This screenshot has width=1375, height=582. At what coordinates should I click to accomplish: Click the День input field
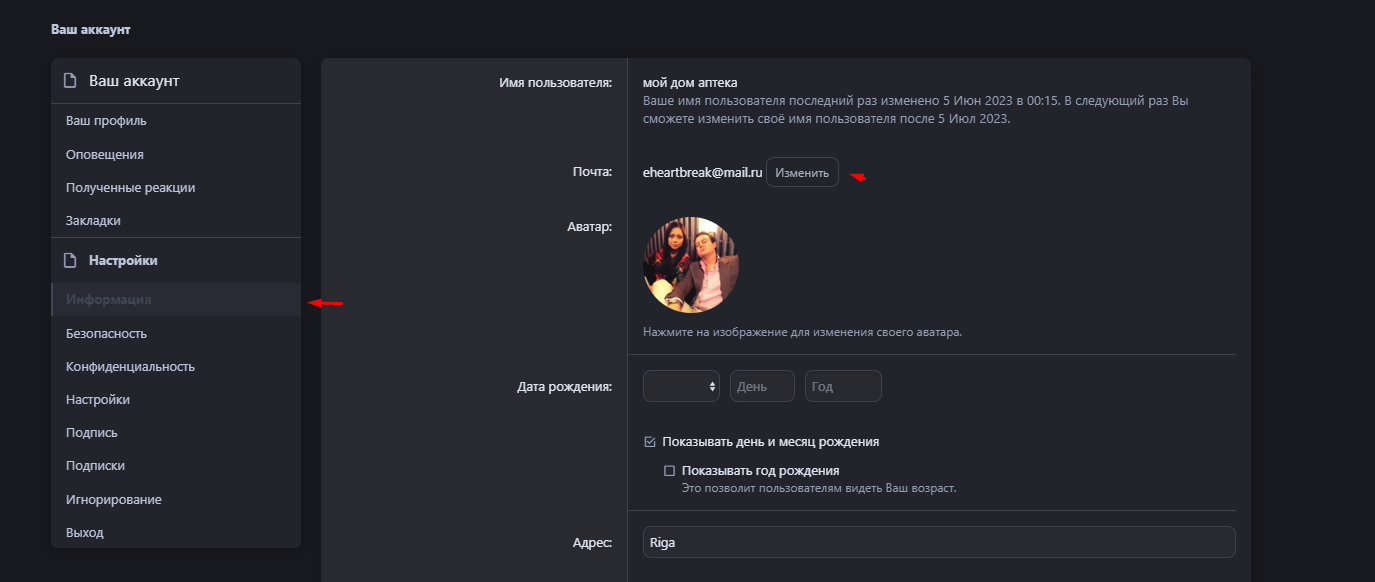point(762,386)
